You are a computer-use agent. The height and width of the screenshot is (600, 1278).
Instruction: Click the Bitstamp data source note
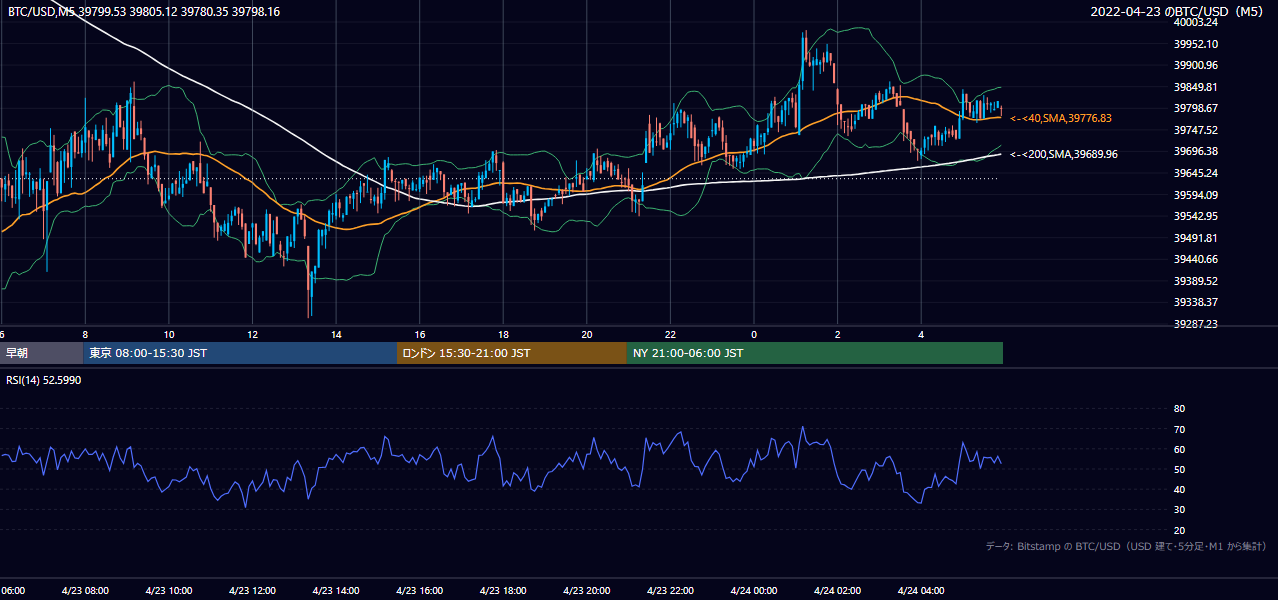tap(1127, 547)
